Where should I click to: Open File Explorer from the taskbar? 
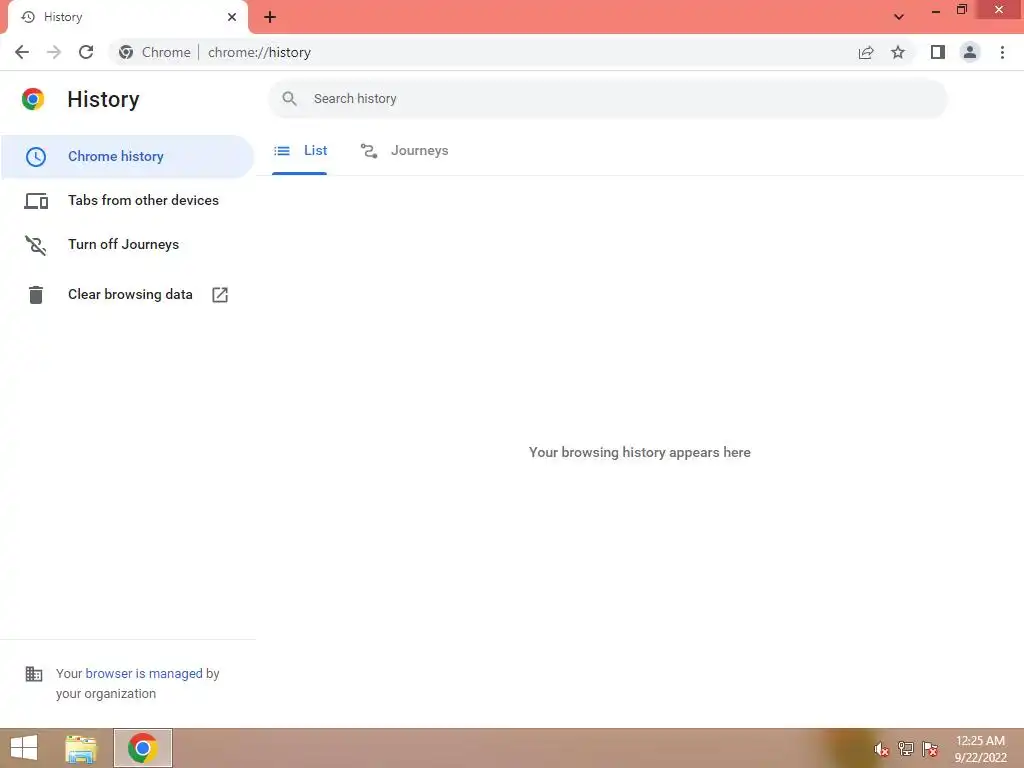(x=81, y=748)
